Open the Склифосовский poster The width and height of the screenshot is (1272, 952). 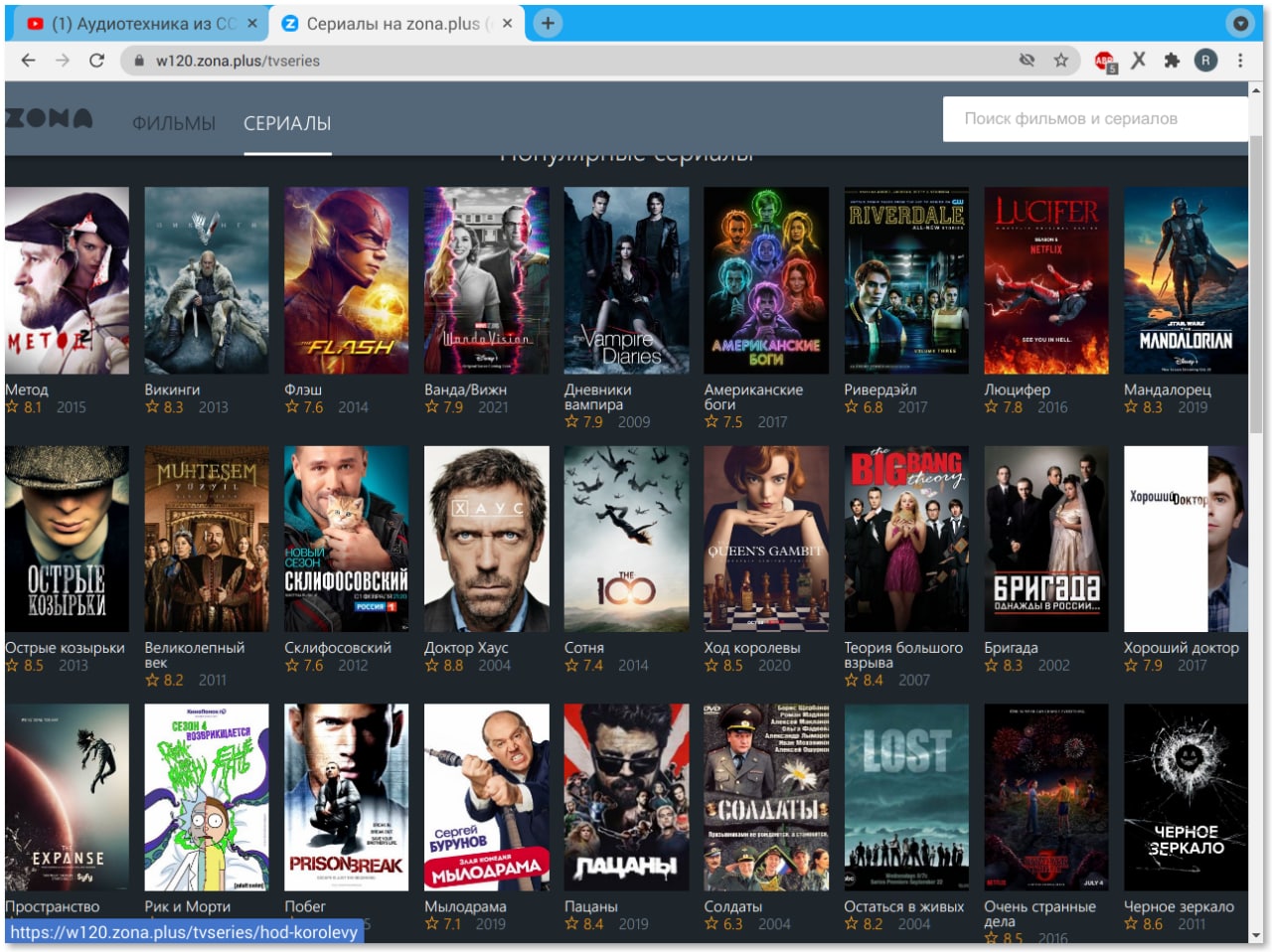point(346,539)
